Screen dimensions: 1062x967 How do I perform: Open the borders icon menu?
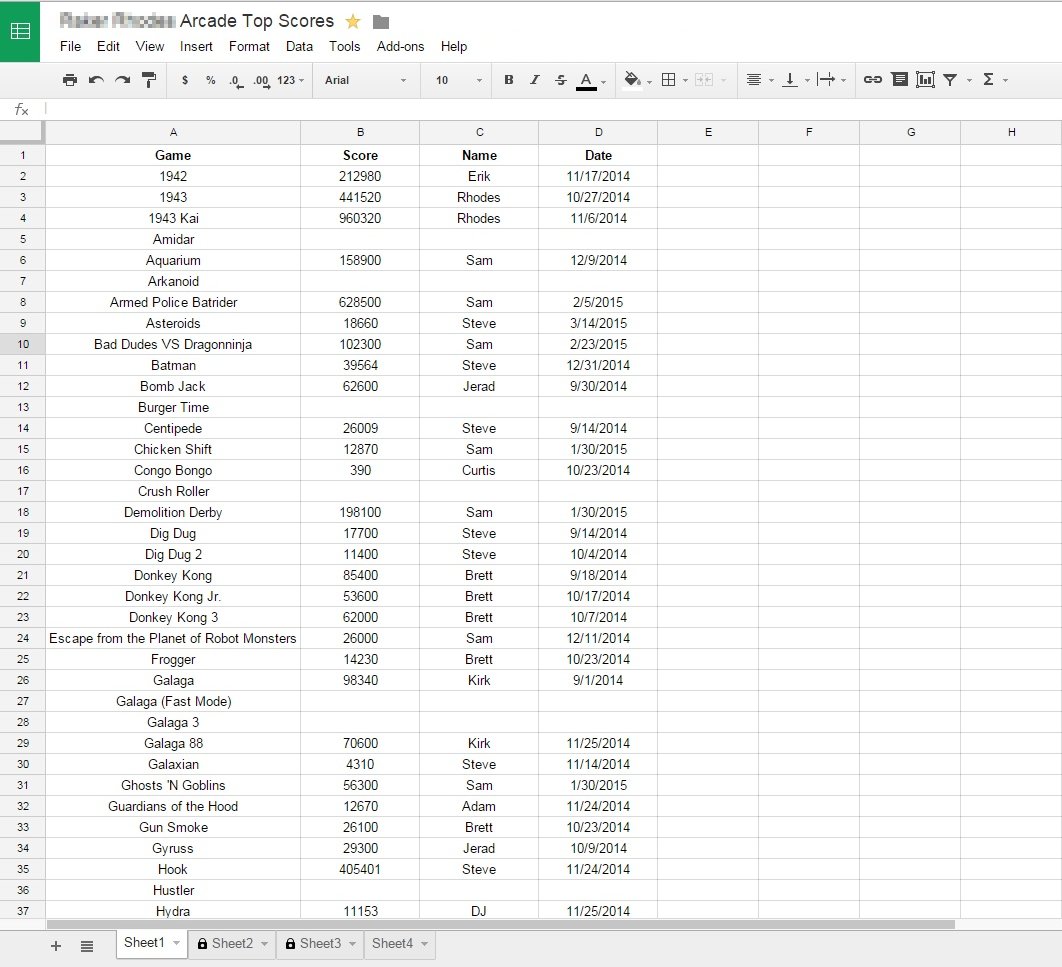click(x=668, y=80)
